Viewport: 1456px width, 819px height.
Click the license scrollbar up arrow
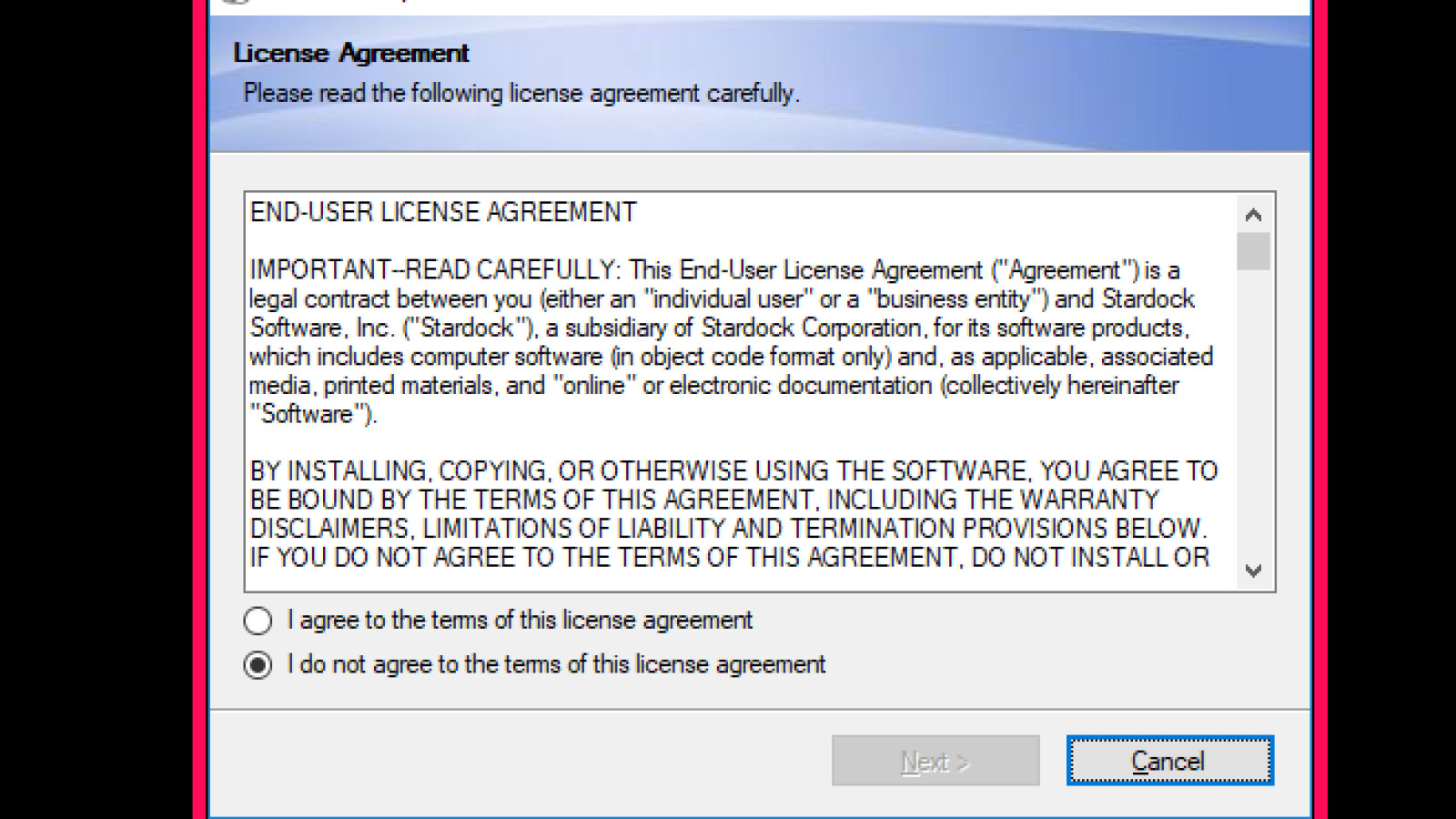pos(1253,215)
